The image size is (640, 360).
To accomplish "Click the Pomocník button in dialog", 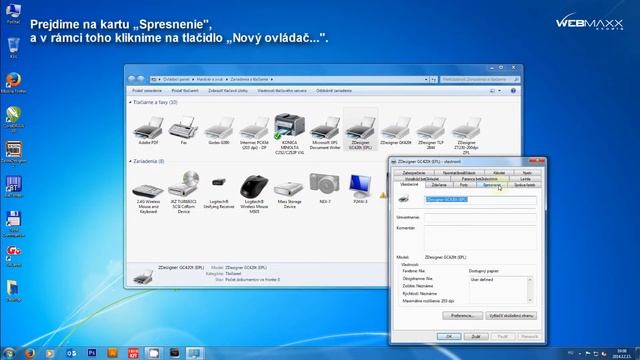I will (530, 336).
